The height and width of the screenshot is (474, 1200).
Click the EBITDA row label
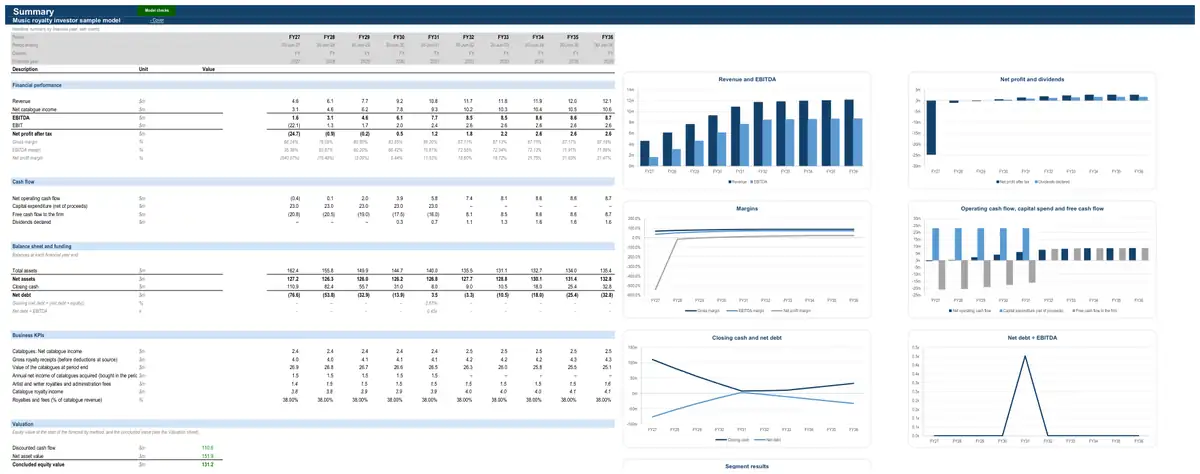tap(20, 117)
